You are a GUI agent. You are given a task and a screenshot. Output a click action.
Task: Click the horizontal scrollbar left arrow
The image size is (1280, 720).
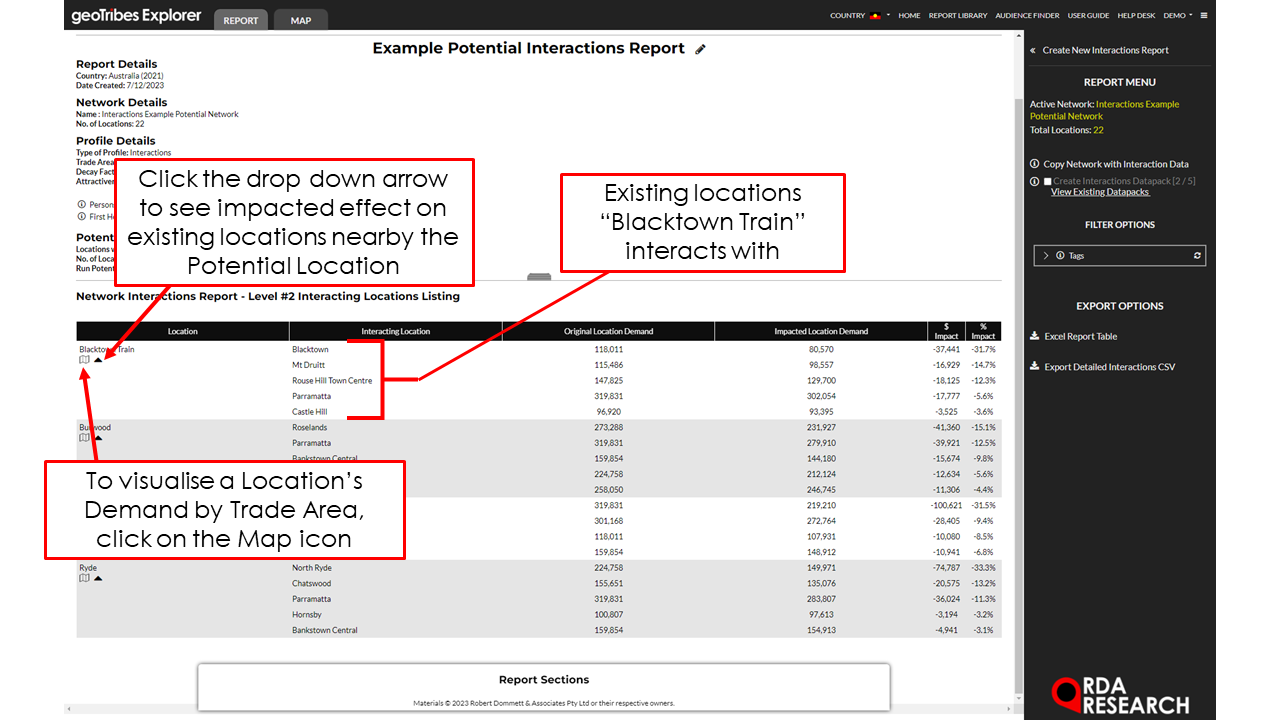click(70, 711)
